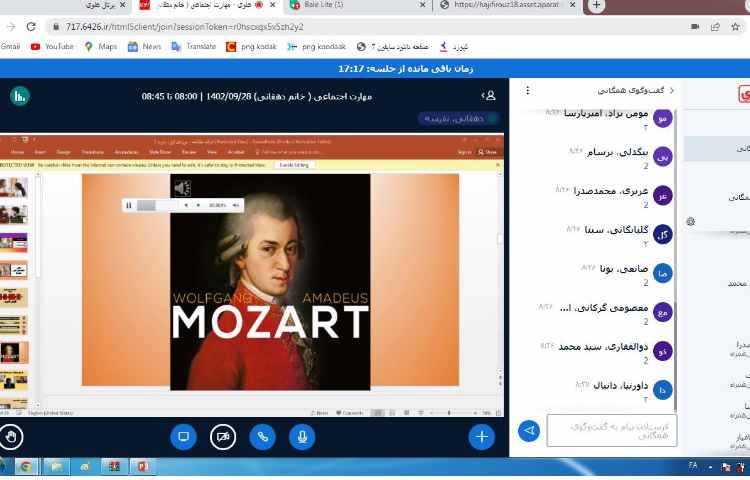
Task: Click the avatar of داورنیا، دانیال
Action: pyautogui.click(x=662, y=390)
